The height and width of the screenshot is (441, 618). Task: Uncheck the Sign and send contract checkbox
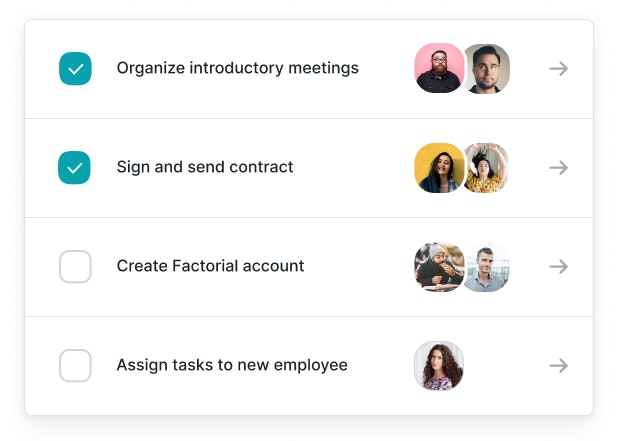point(75,168)
